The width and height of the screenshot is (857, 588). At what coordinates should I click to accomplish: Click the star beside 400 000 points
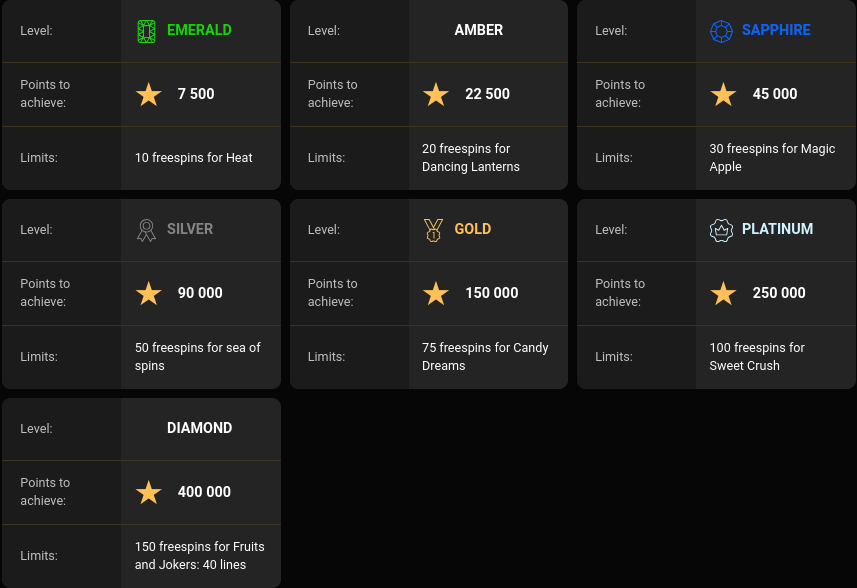click(149, 492)
